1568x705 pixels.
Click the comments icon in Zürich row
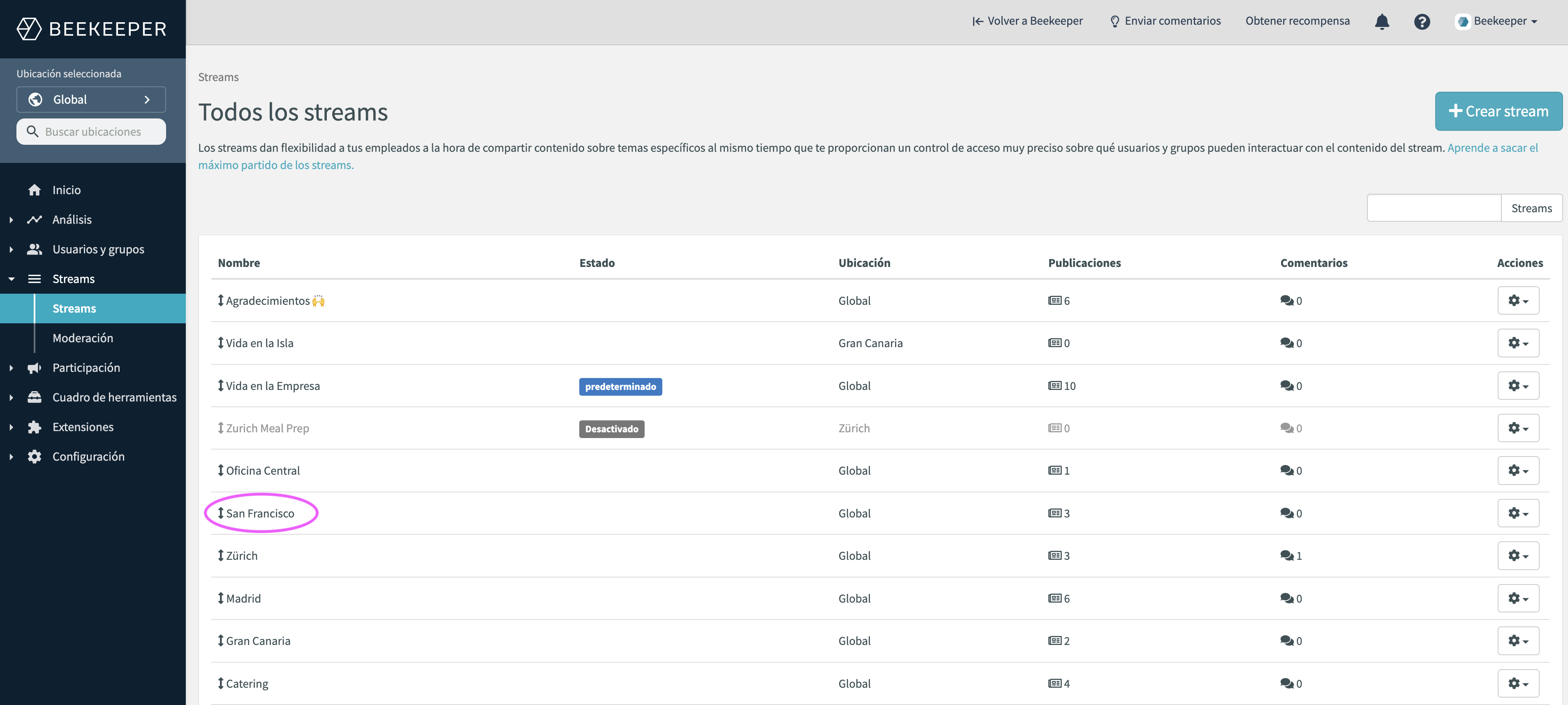pyautogui.click(x=1287, y=555)
